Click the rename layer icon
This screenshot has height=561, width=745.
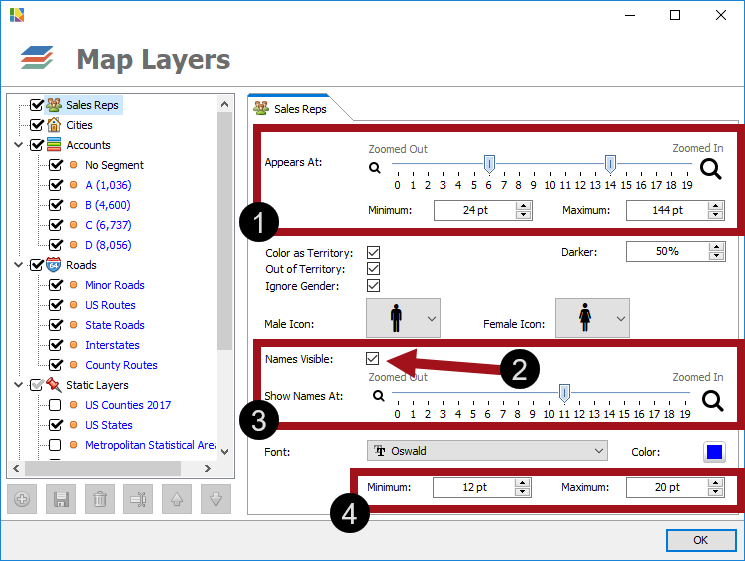tap(139, 498)
